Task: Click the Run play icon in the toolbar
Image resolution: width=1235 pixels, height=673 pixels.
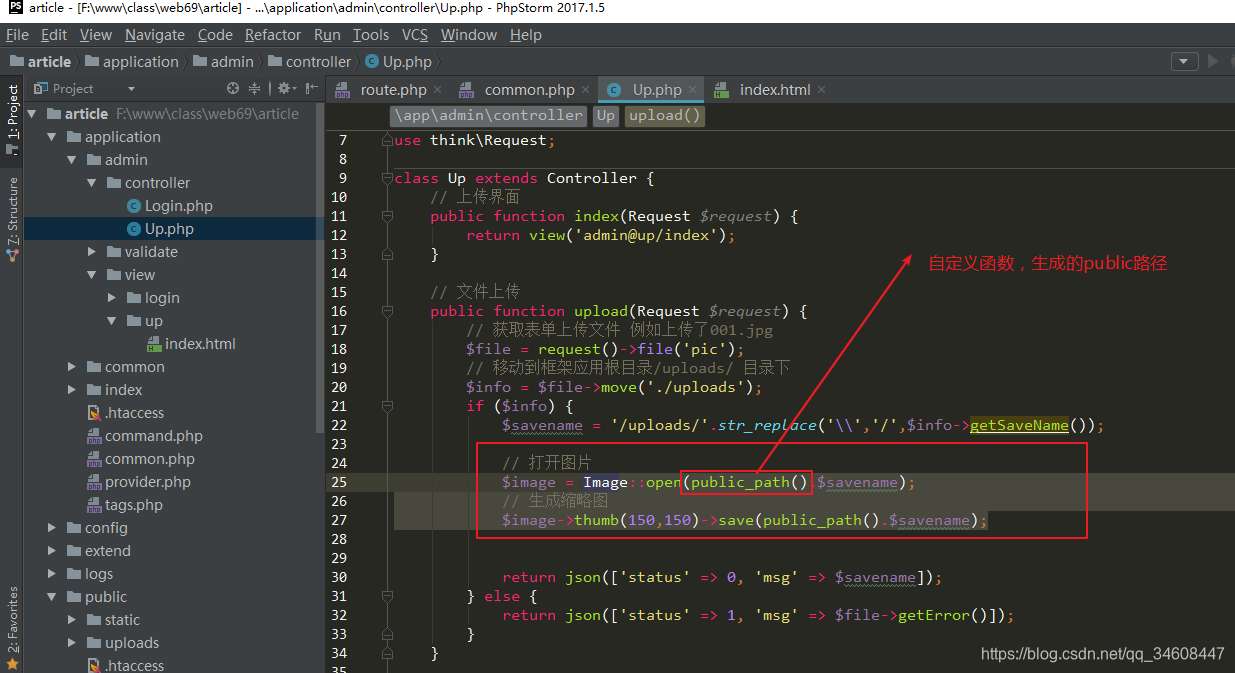Action: coord(1214,61)
